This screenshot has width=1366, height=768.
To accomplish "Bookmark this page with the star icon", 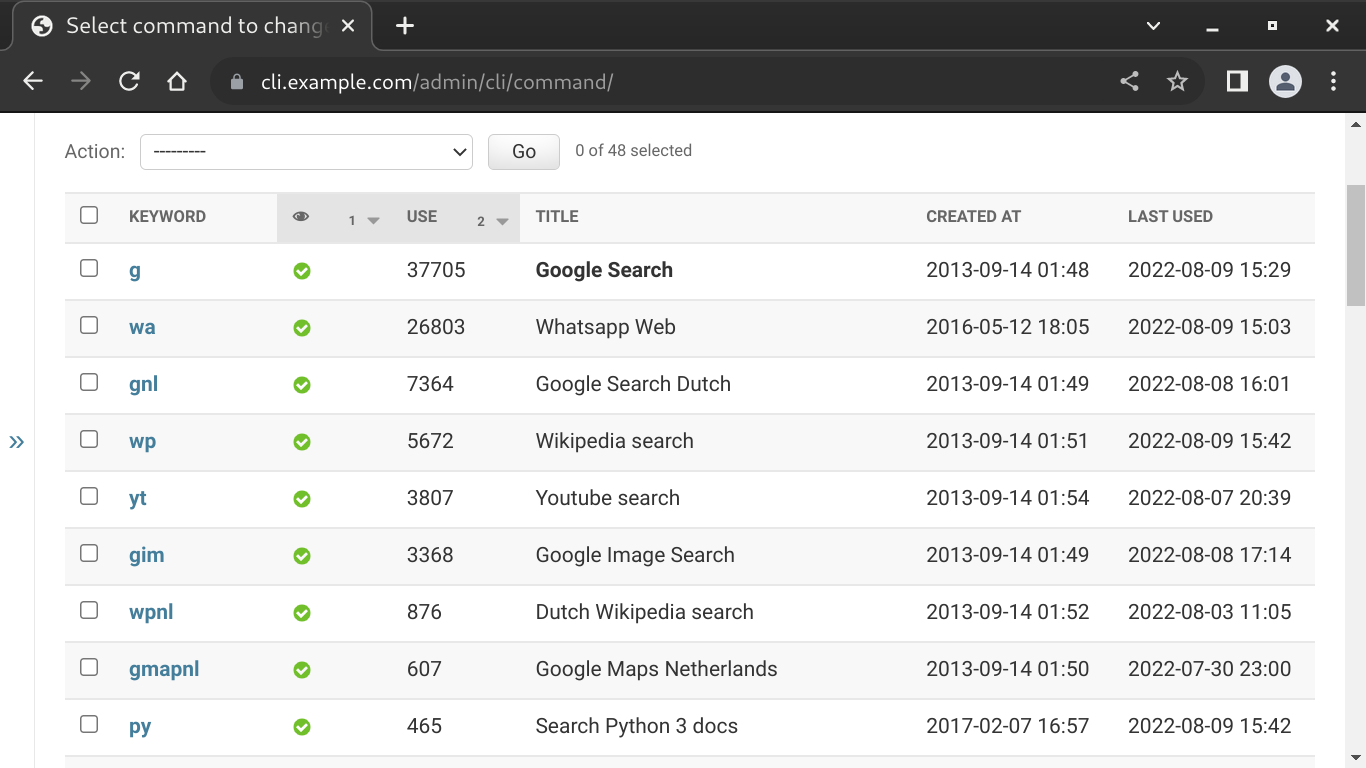I will (1177, 82).
